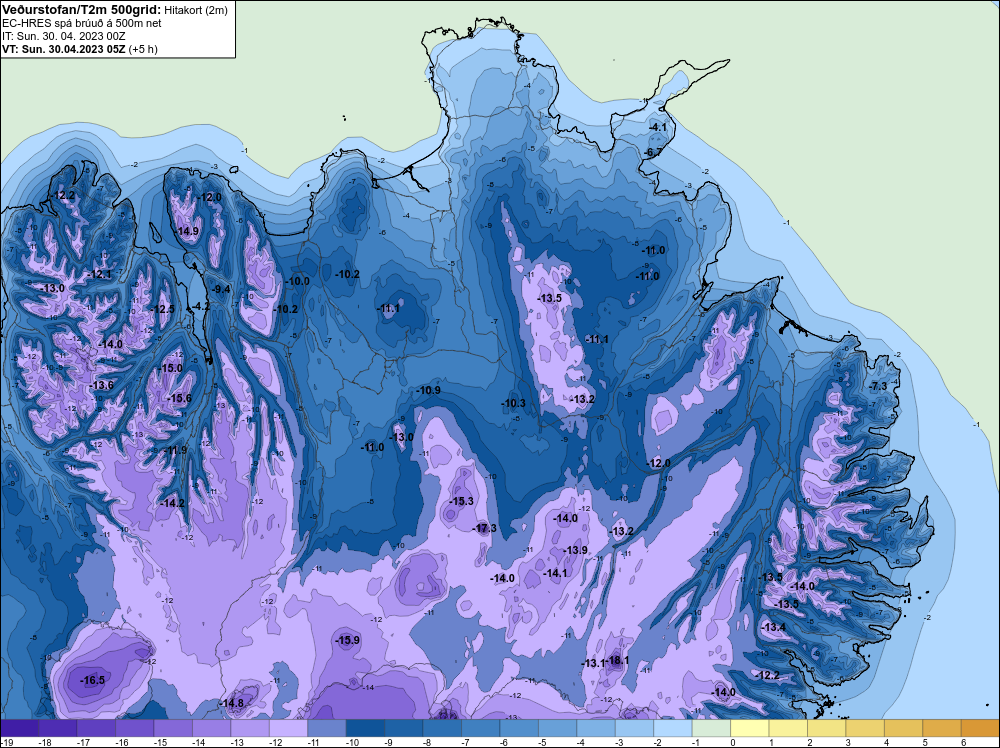Click the -10.0 temperature label
Screen dimensions: 1000x748
(298, 281)
